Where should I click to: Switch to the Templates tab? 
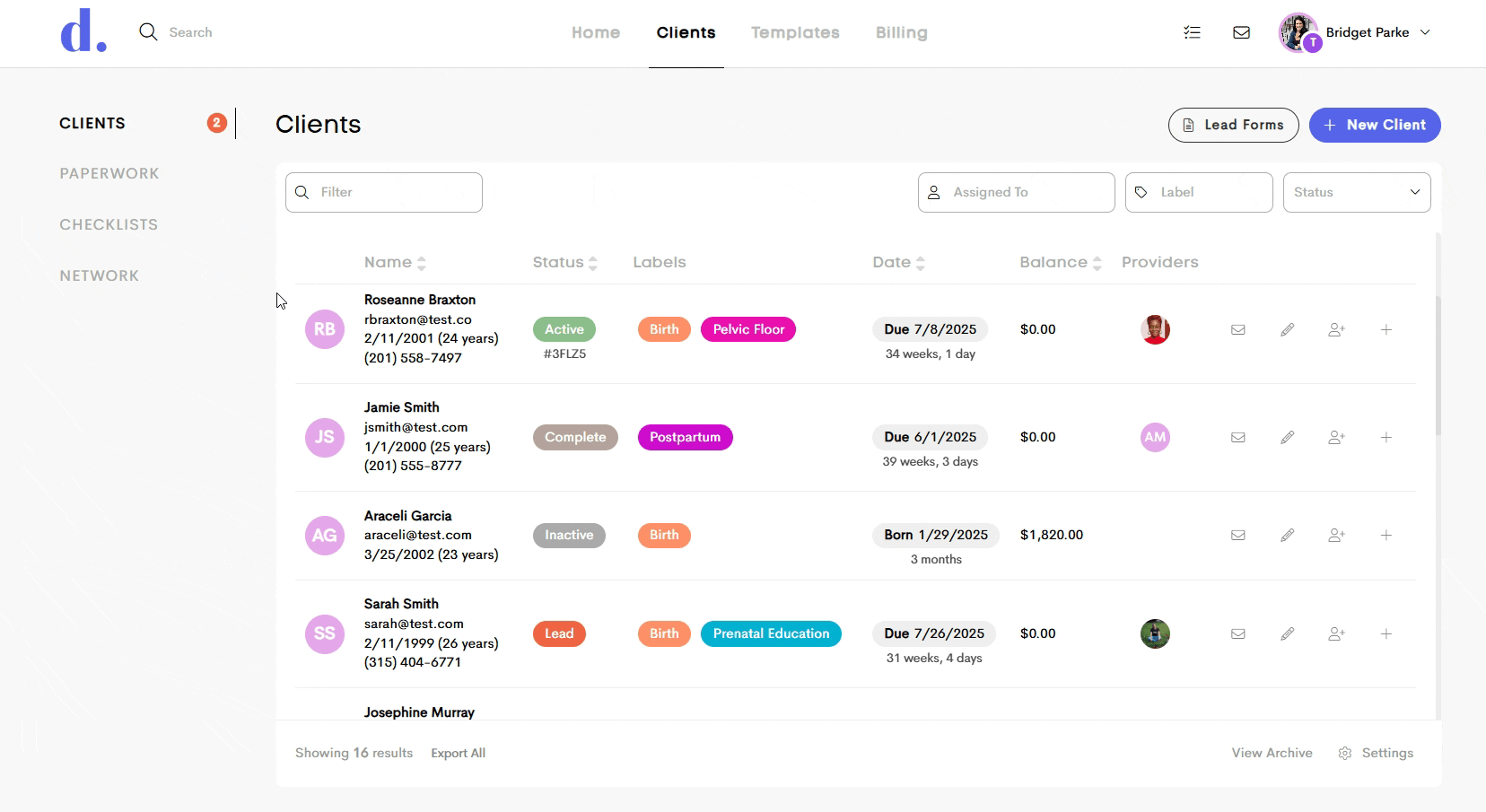point(795,32)
